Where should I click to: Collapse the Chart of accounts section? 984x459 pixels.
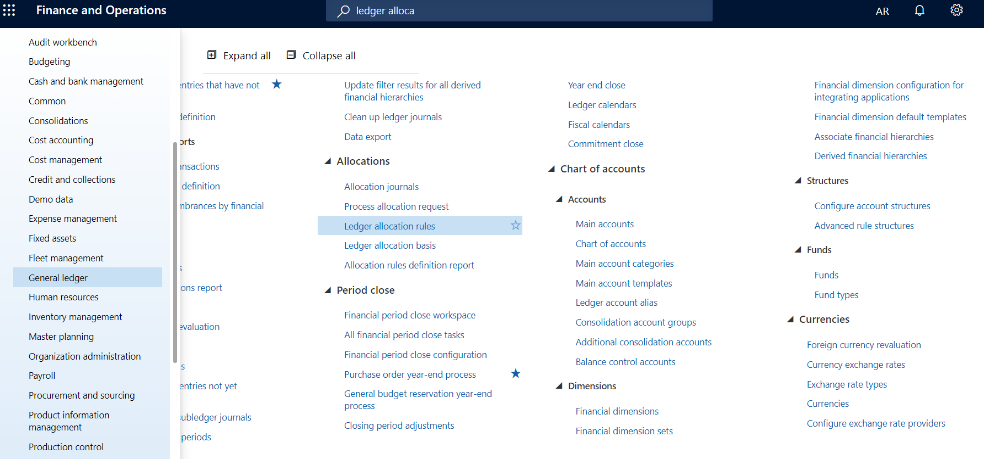[x=552, y=170]
